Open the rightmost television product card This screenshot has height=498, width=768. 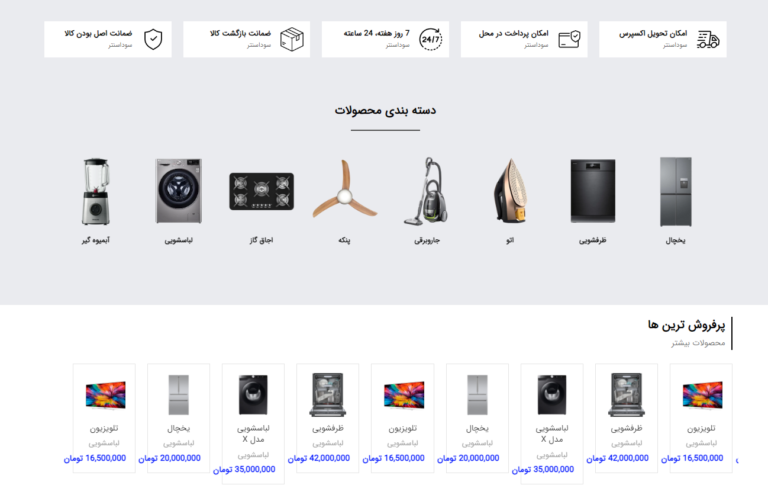[x=701, y=418]
